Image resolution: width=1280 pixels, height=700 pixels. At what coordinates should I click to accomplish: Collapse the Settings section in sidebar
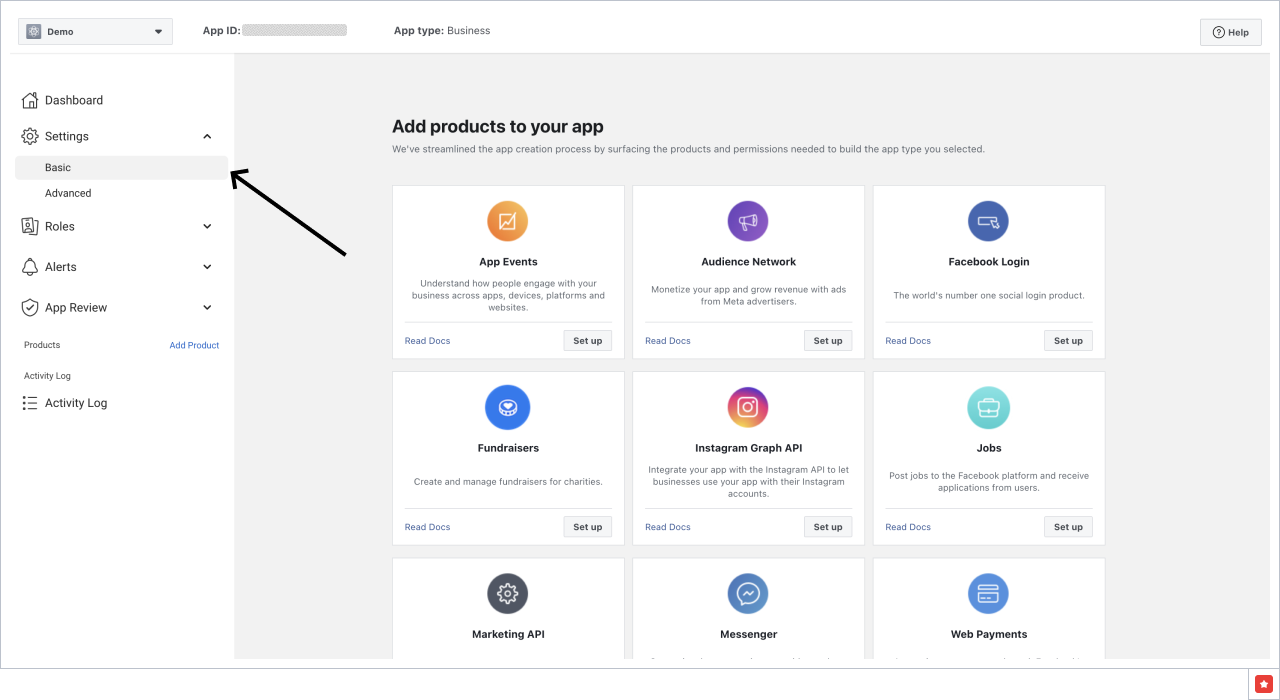[x=207, y=136]
